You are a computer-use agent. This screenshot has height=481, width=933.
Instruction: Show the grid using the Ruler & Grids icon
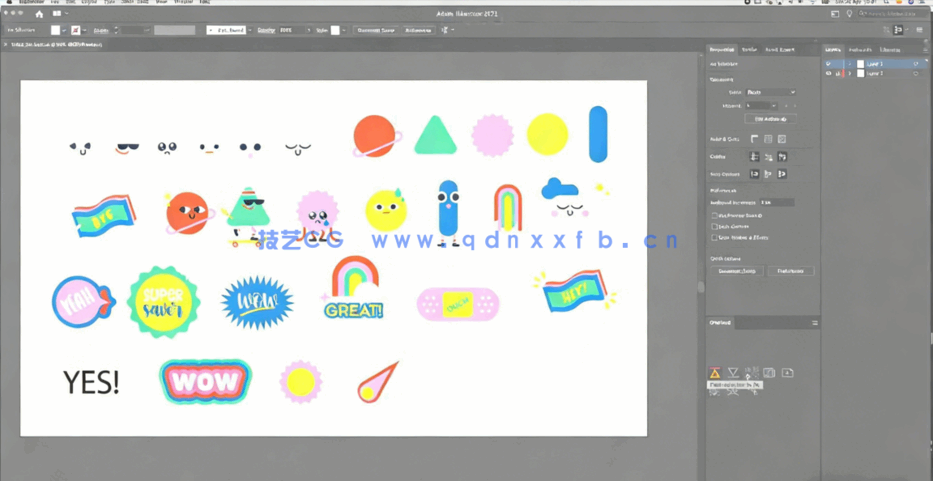coord(768,139)
